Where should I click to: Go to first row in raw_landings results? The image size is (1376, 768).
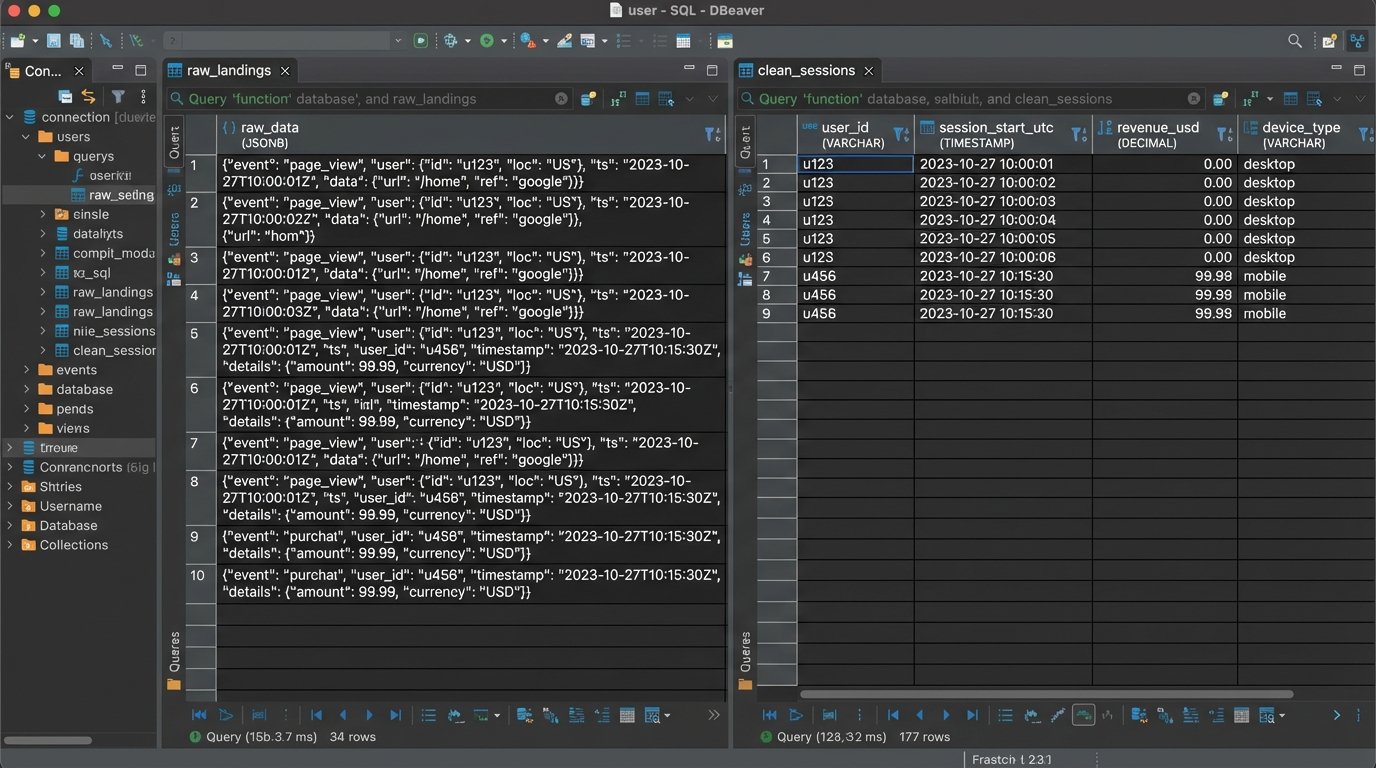317,715
